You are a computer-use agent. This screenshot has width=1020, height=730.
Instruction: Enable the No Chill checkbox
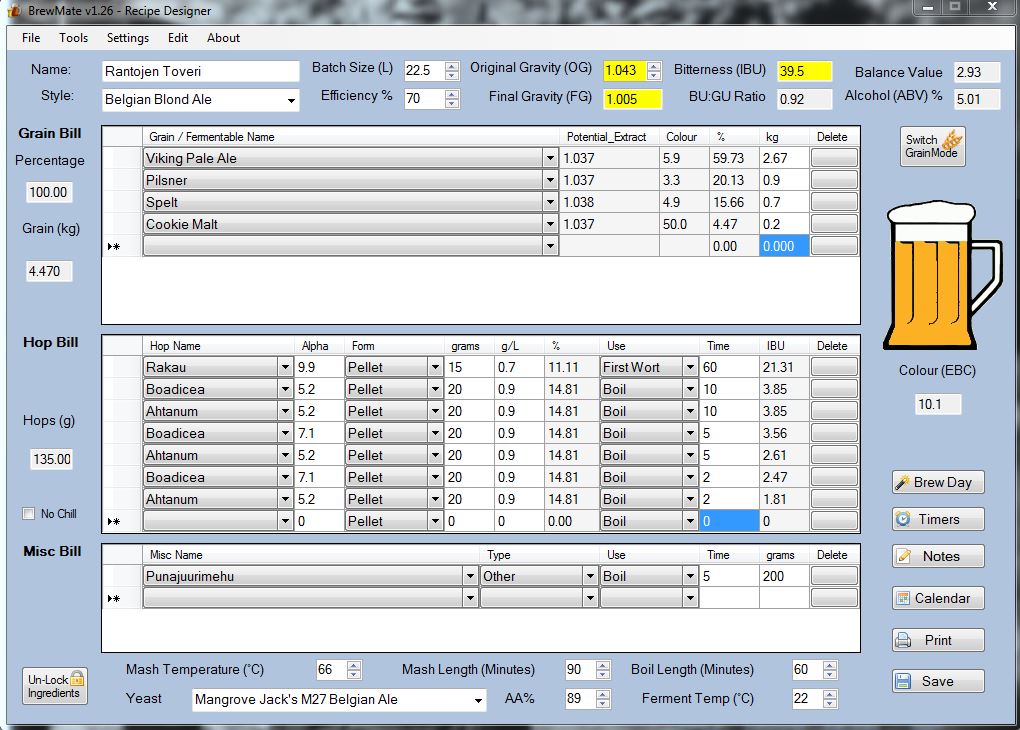(29, 514)
